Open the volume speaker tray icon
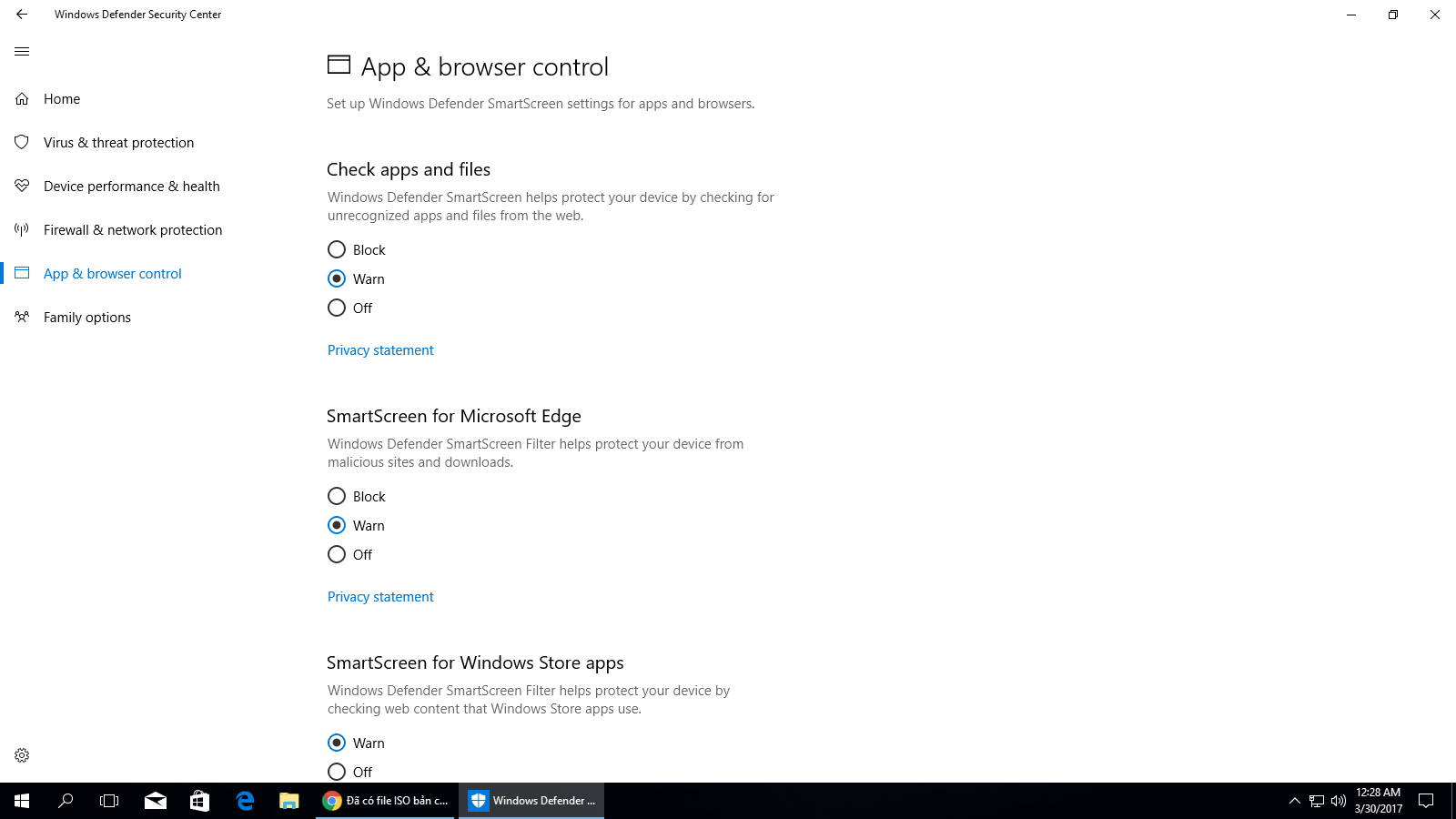The image size is (1456, 819). click(1338, 801)
